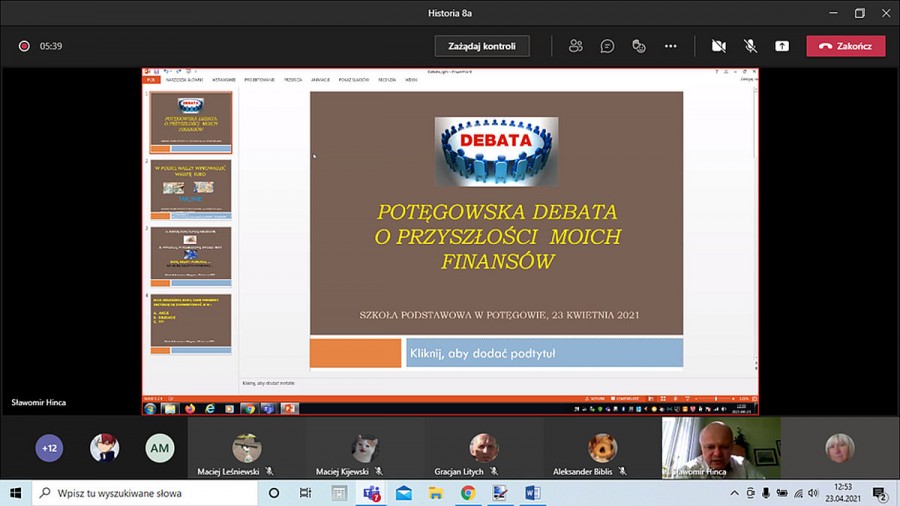Open Microsoft Teams from the taskbar
The height and width of the screenshot is (506, 900).
(x=371, y=493)
